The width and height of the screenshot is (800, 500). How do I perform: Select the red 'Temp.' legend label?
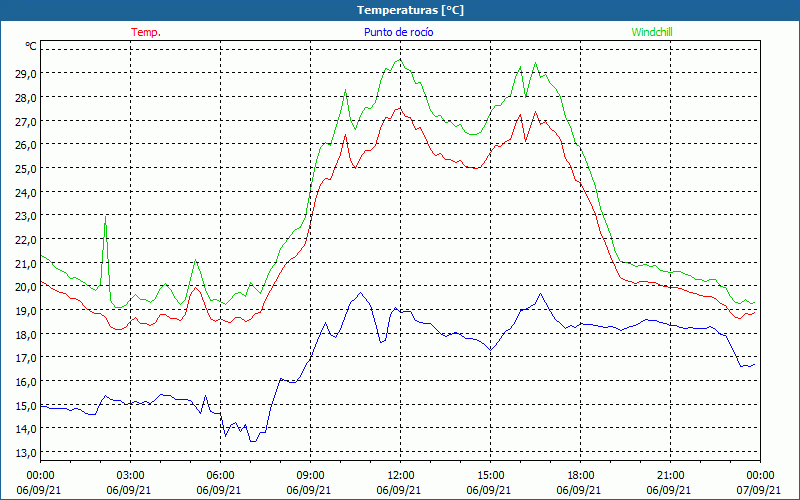(146, 32)
